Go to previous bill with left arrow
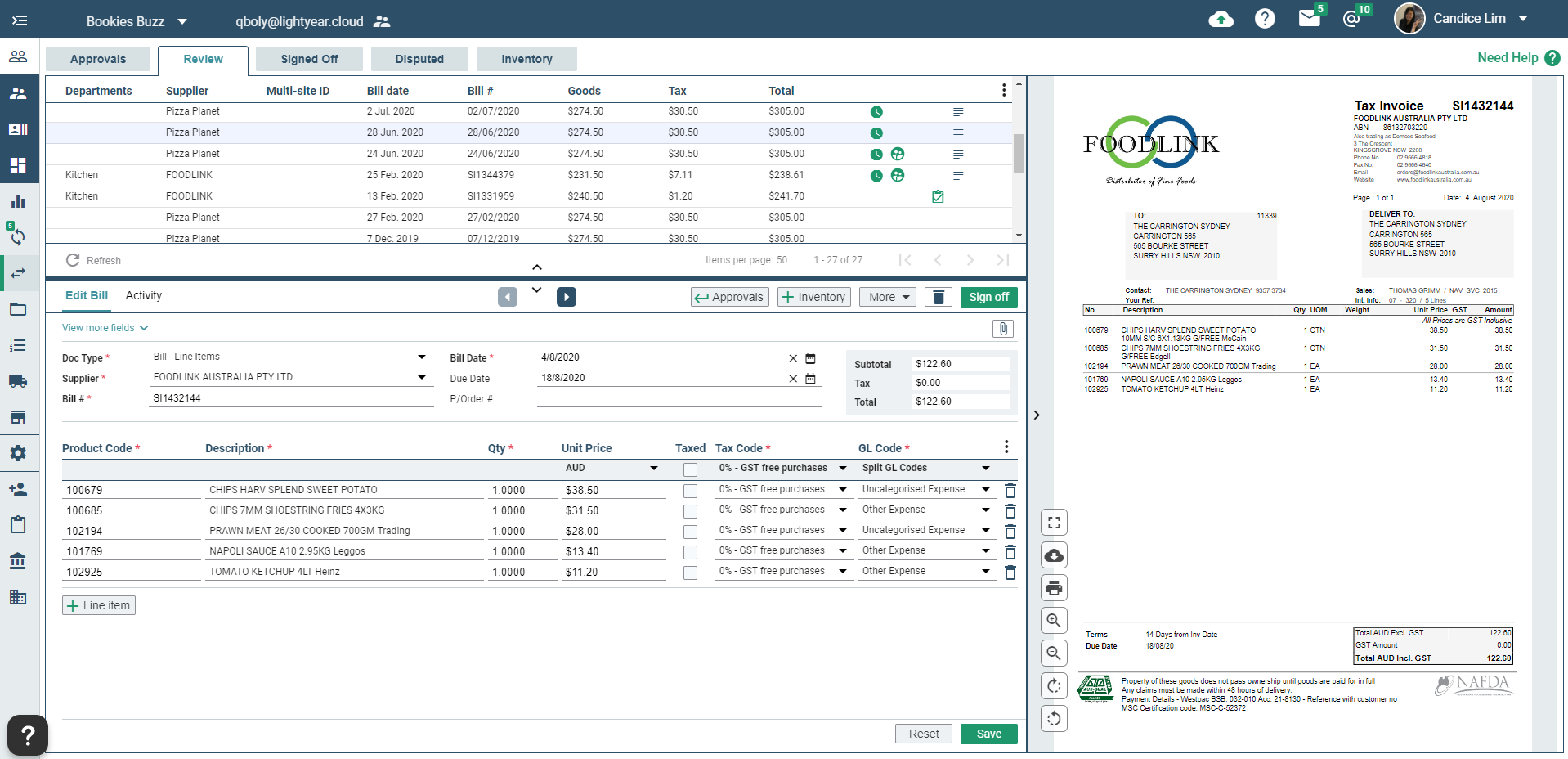The height and width of the screenshot is (759, 1568). [x=508, y=297]
